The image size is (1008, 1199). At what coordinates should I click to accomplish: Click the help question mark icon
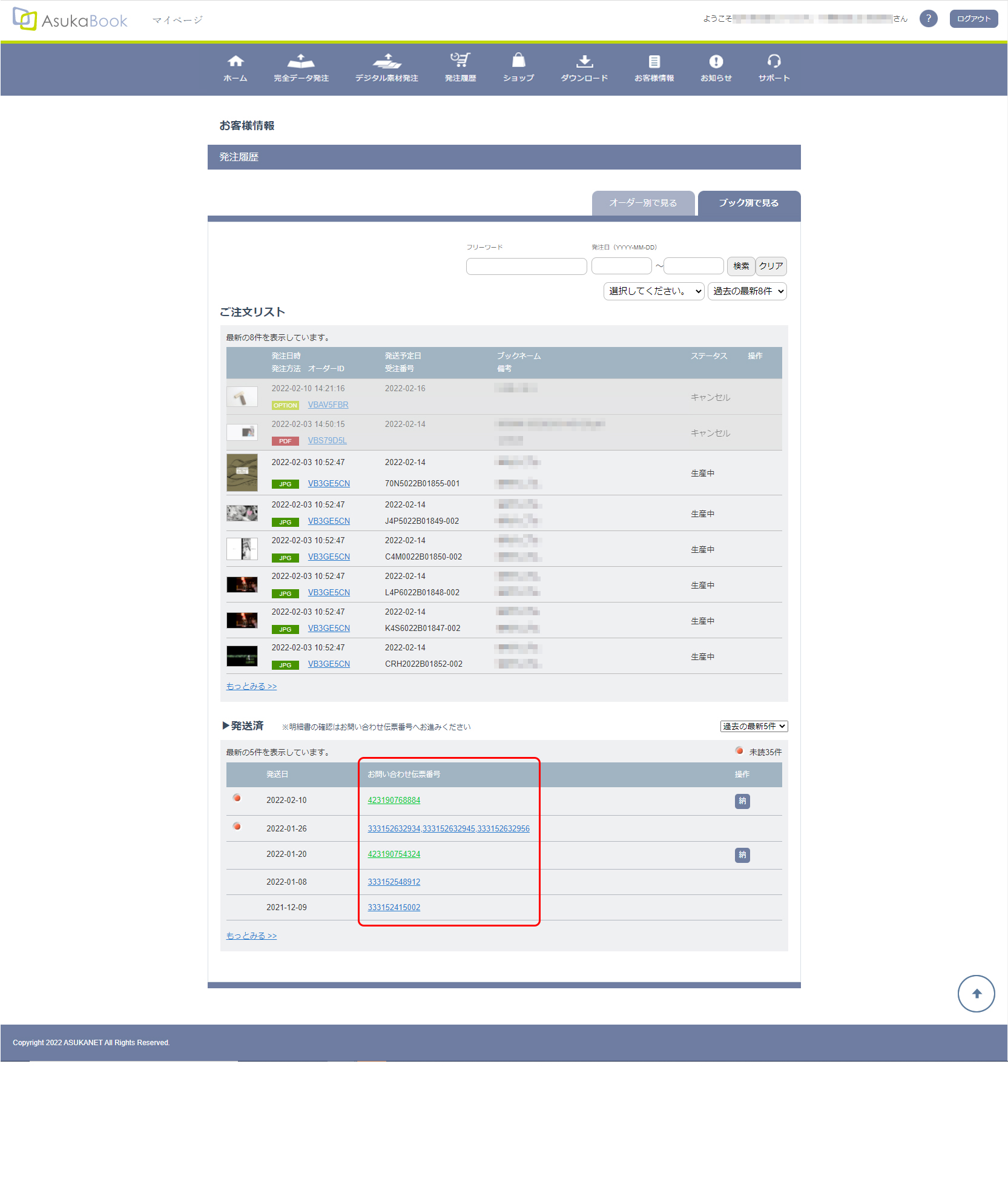coord(928,19)
